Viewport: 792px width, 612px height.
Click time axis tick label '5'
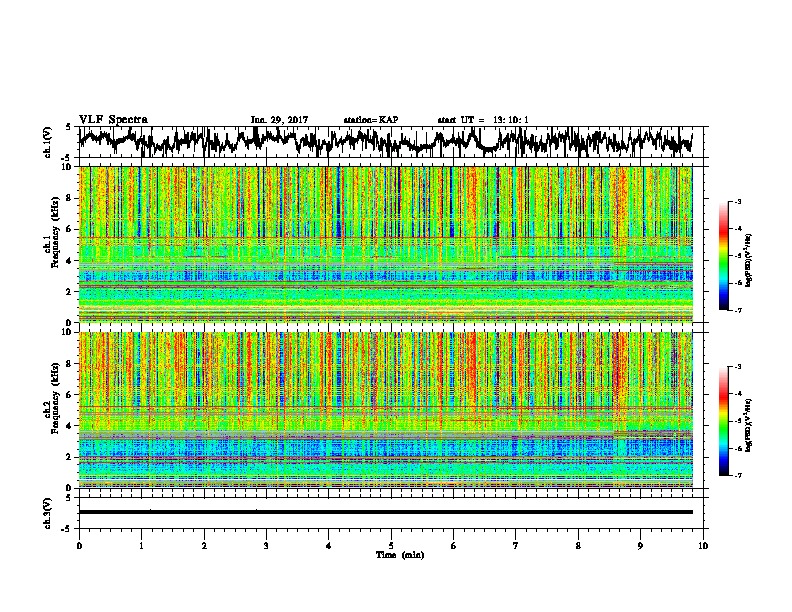point(391,546)
